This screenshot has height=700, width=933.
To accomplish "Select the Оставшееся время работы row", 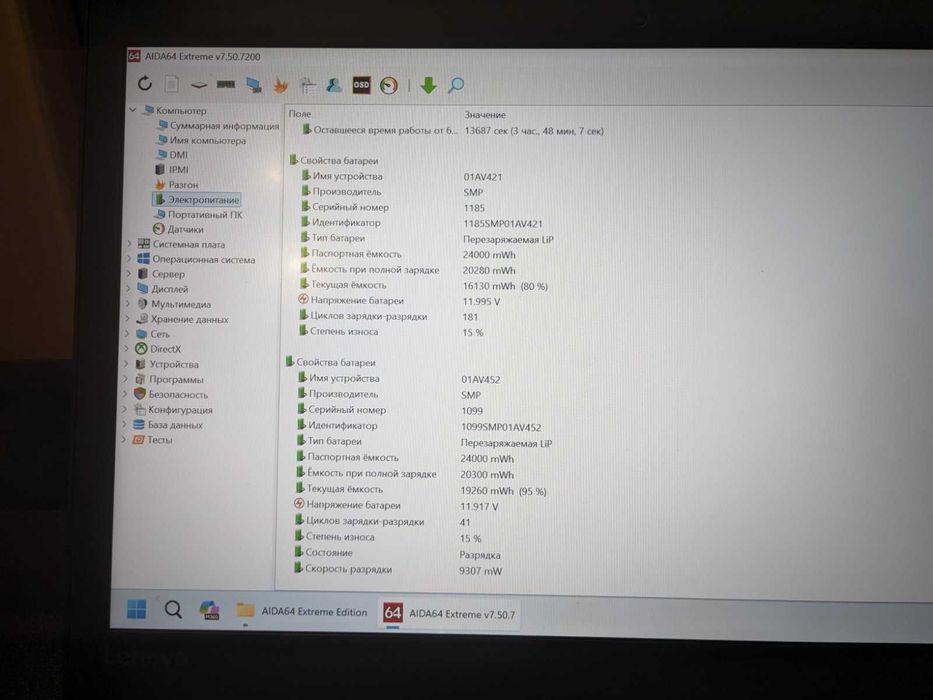I will (x=452, y=130).
